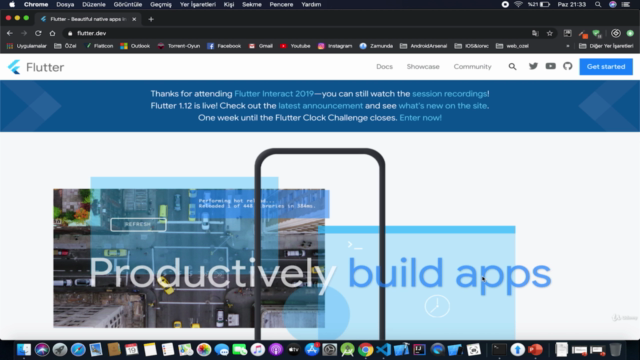Follow the Flutter Interact 2019 link
This screenshot has width=640, height=360.
coord(274,94)
